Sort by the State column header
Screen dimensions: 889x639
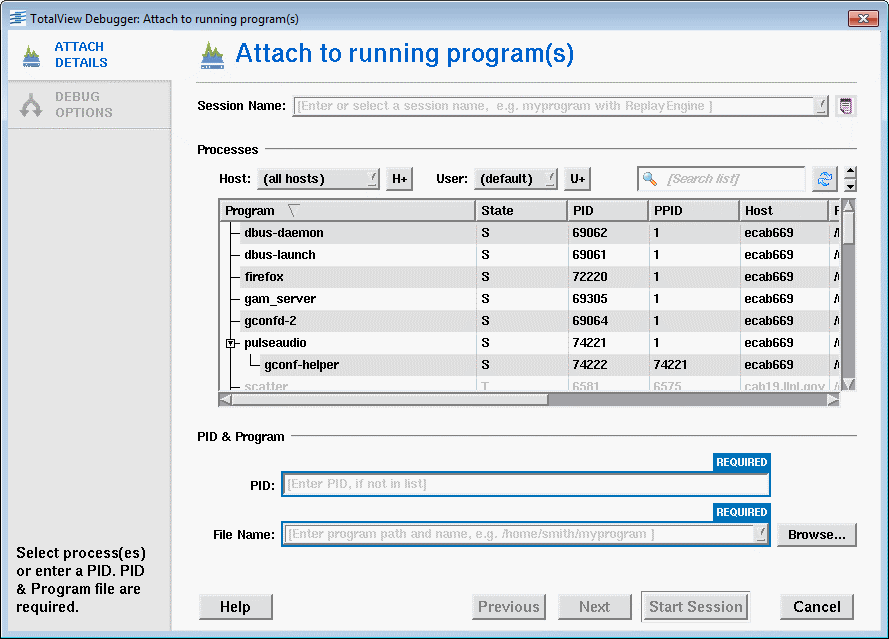point(520,211)
